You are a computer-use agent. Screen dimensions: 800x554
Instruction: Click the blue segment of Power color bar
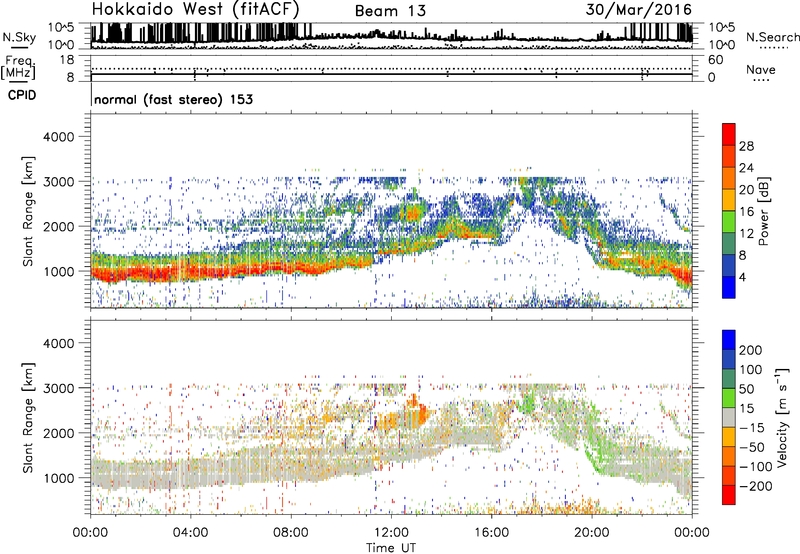tap(729, 287)
